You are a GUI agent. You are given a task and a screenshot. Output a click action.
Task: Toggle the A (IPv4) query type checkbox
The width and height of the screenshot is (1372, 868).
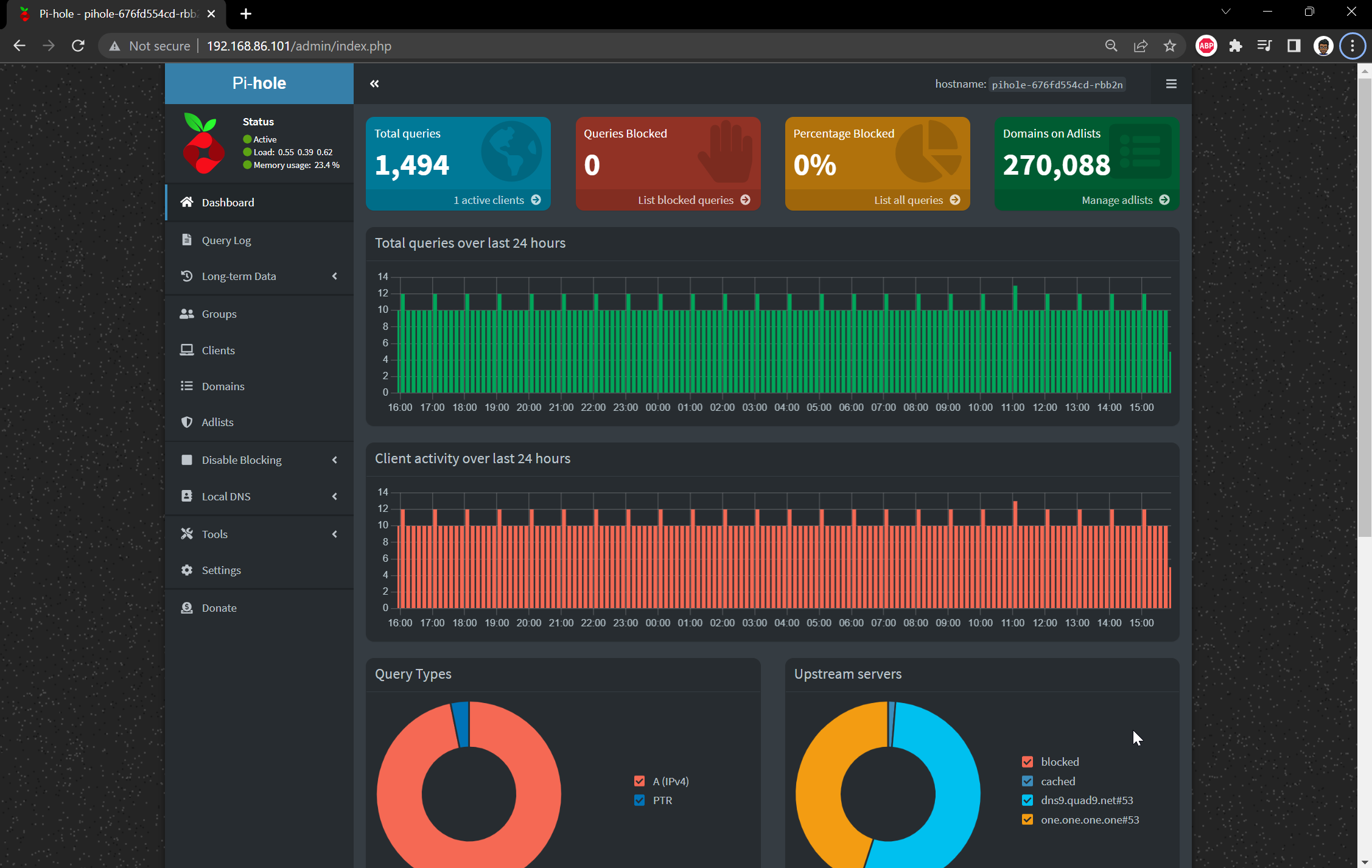coord(639,781)
